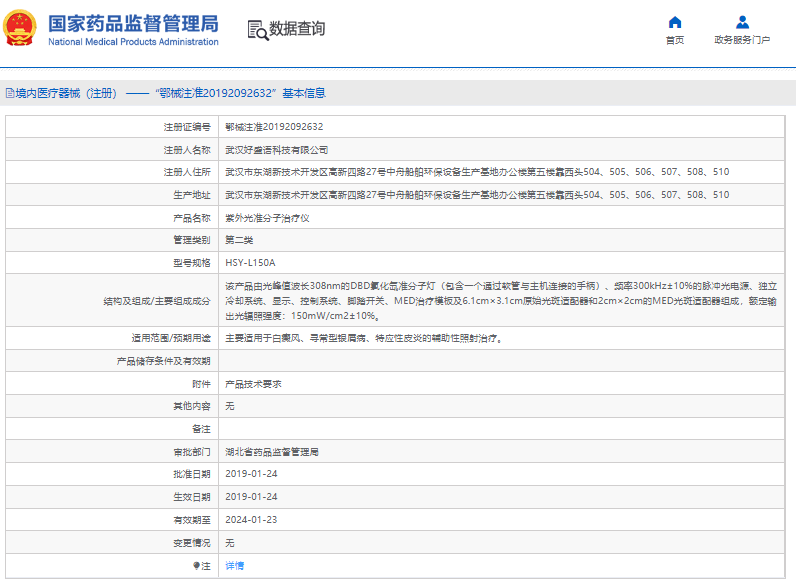Click 政务服务门户 label
This screenshot has width=796, height=580.
tap(742, 40)
